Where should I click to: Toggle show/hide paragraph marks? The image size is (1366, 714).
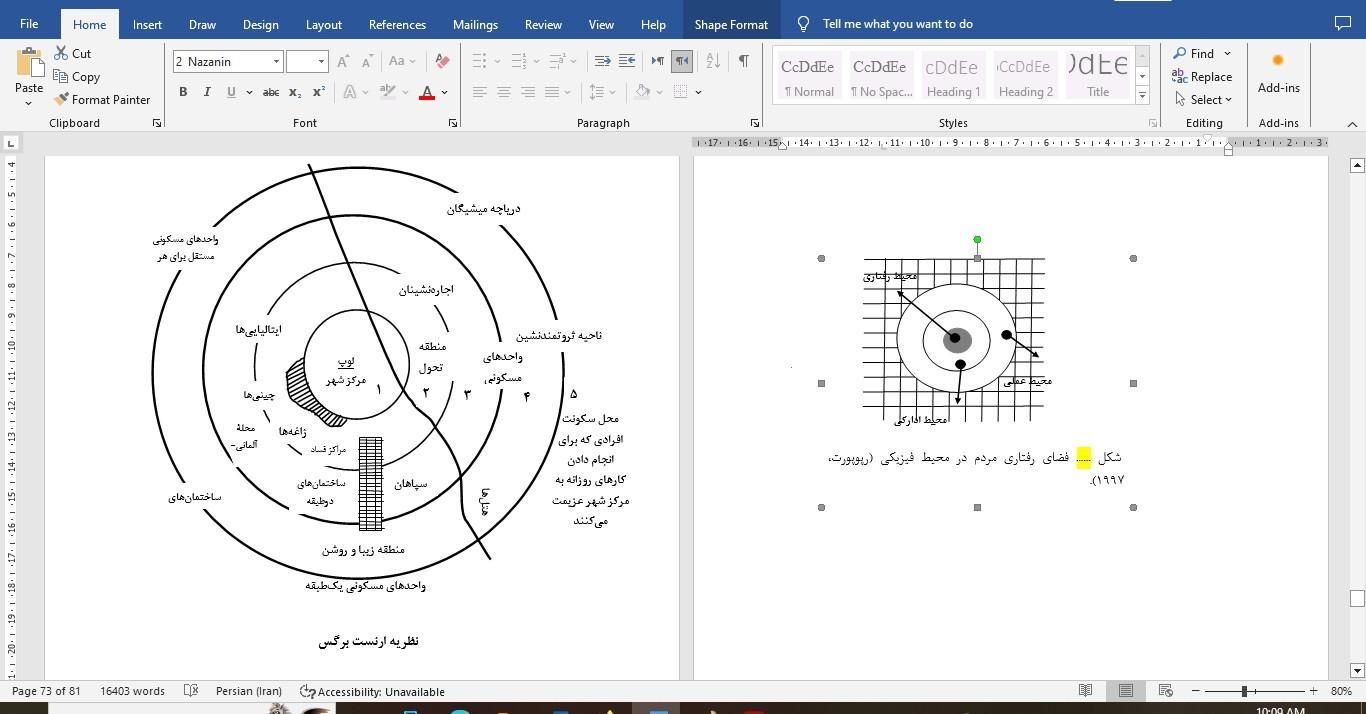pos(744,61)
